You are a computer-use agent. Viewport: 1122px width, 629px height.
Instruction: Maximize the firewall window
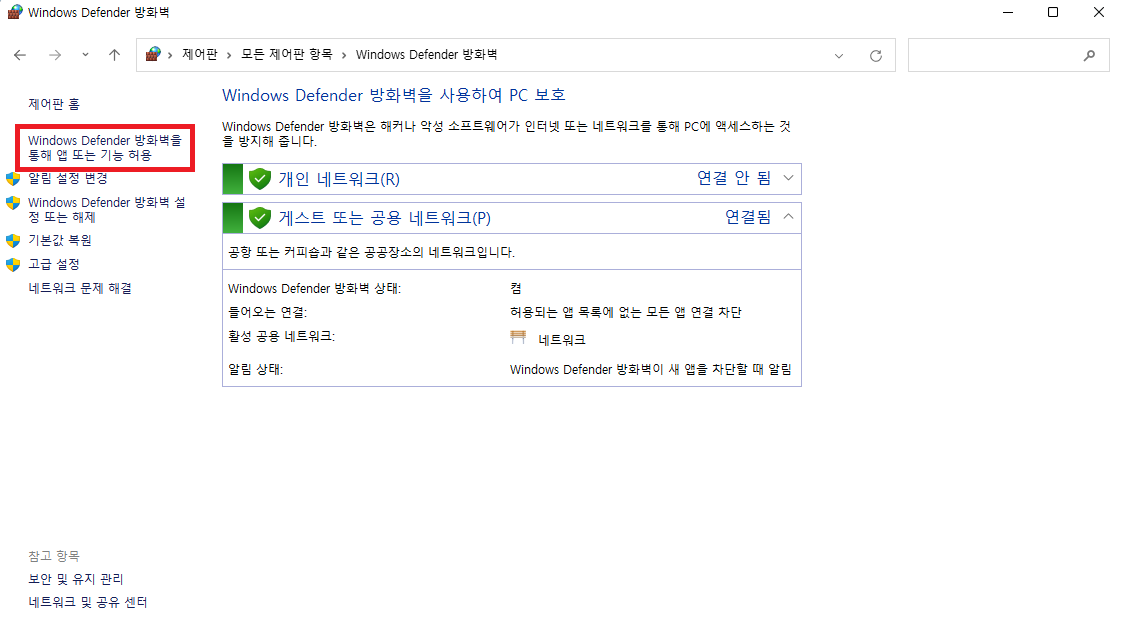(1053, 12)
